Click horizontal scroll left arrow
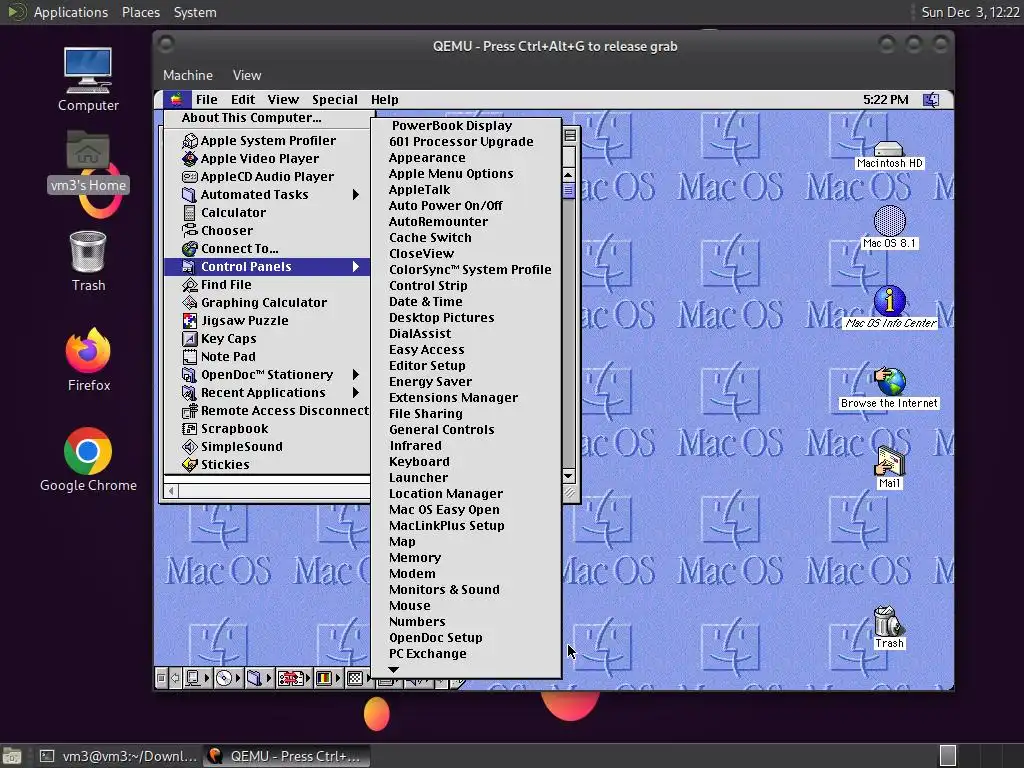This screenshot has height=768, width=1024. (171, 490)
